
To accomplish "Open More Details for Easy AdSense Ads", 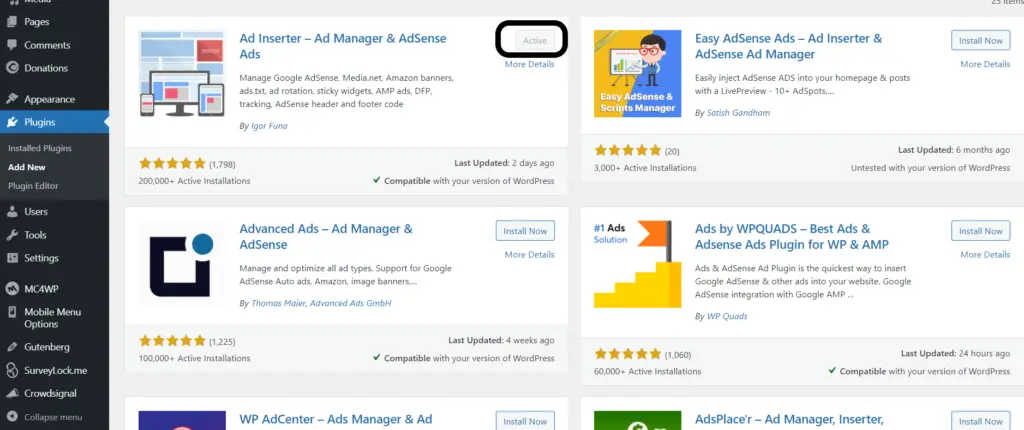I will pyautogui.click(x=985, y=64).
